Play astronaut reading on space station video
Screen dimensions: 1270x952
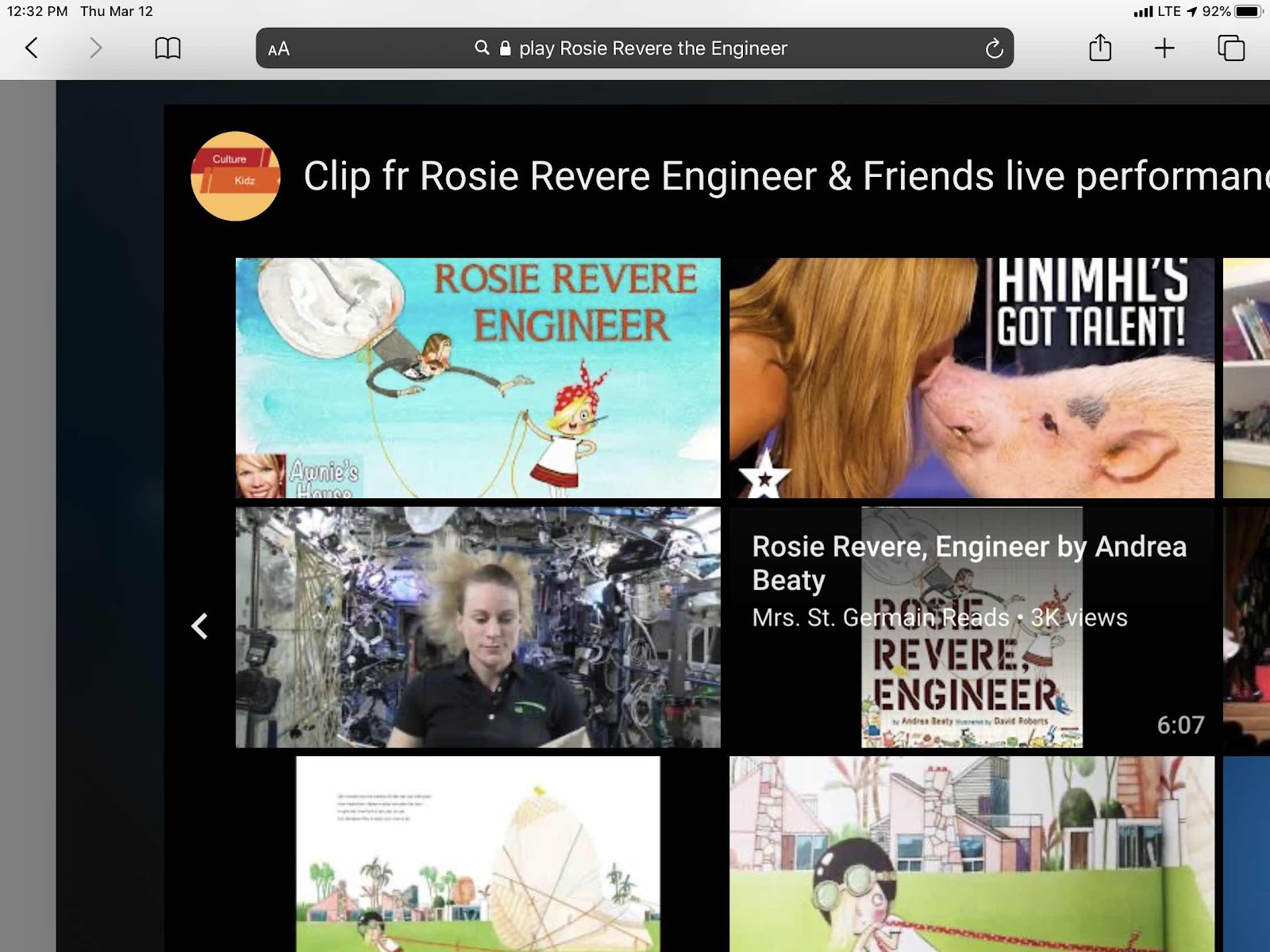[x=478, y=628]
